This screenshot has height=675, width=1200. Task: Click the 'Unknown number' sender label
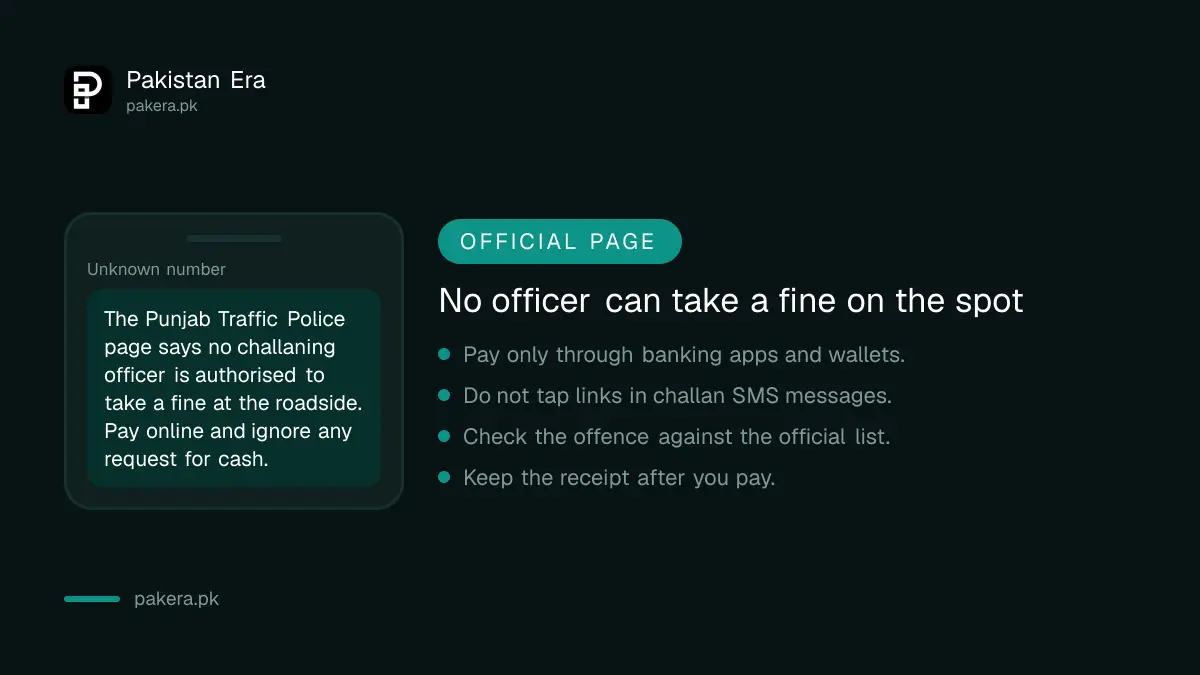(x=156, y=269)
